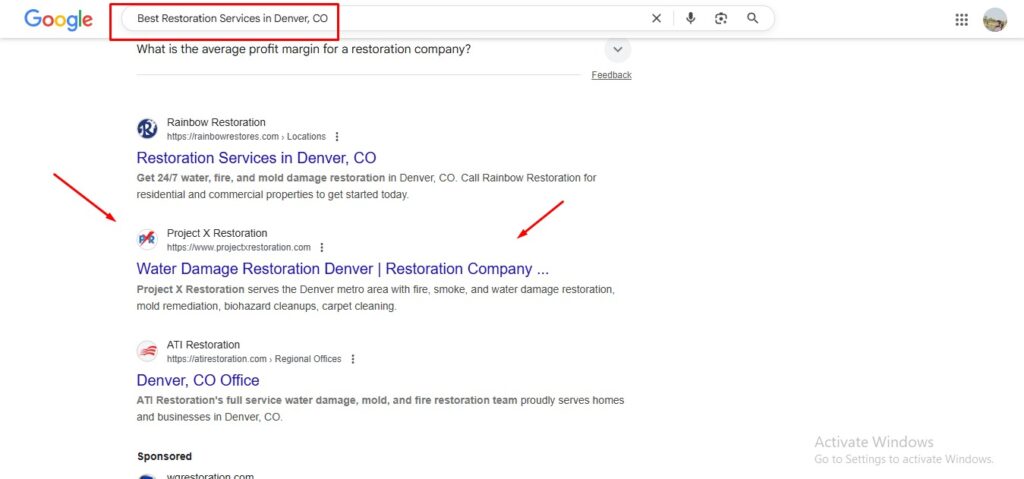This screenshot has width=1024, height=479.
Task: Open the Denver, CO Office link
Action: pos(198,380)
